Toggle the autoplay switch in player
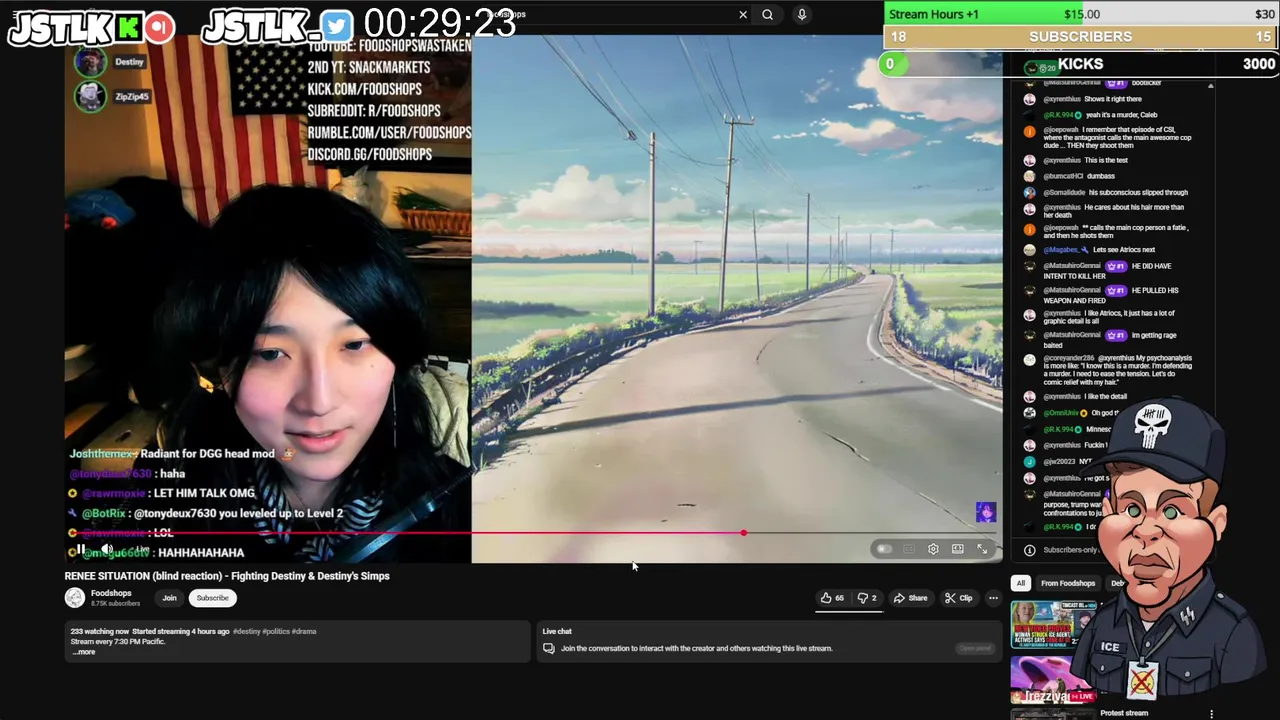 point(882,549)
